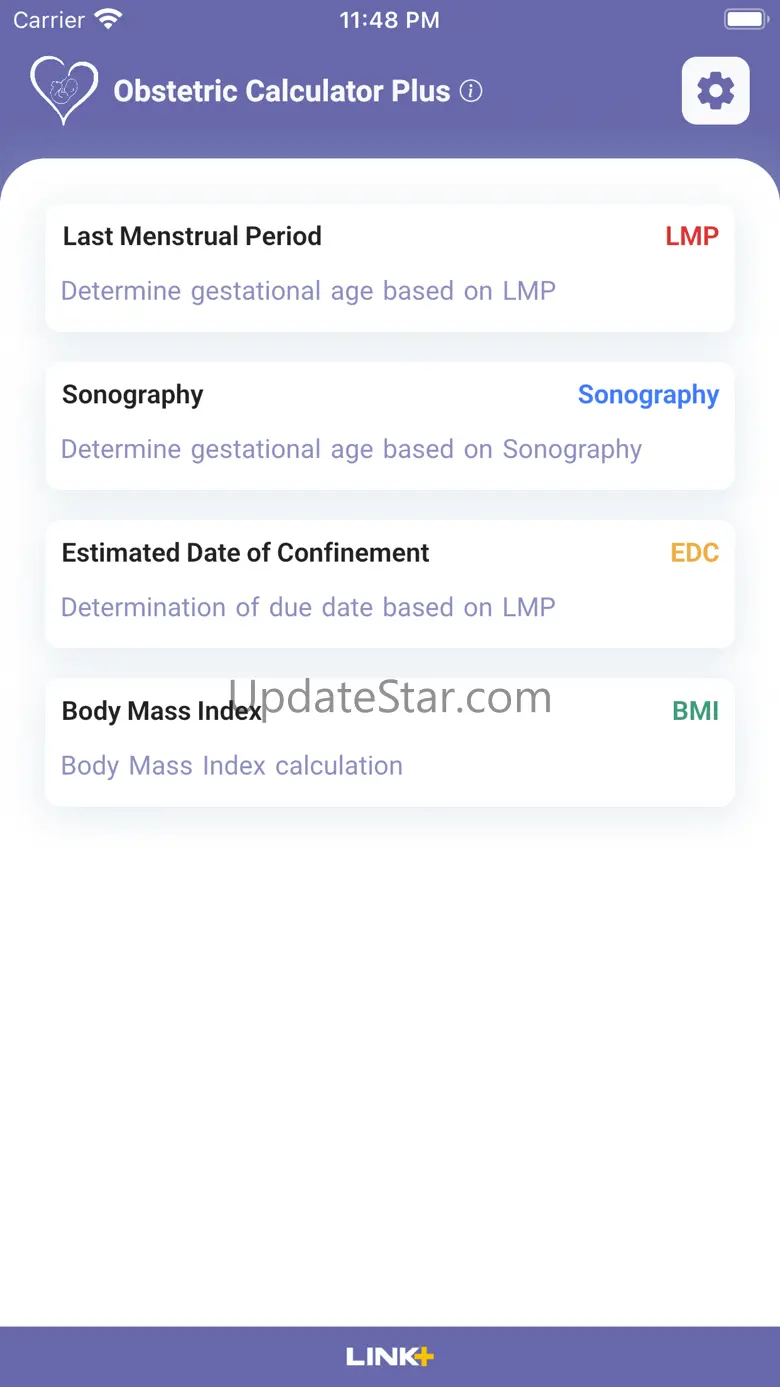Image resolution: width=780 pixels, height=1387 pixels.
Task: Tap the 11:48 PM clock
Action: click(x=389, y=20)
